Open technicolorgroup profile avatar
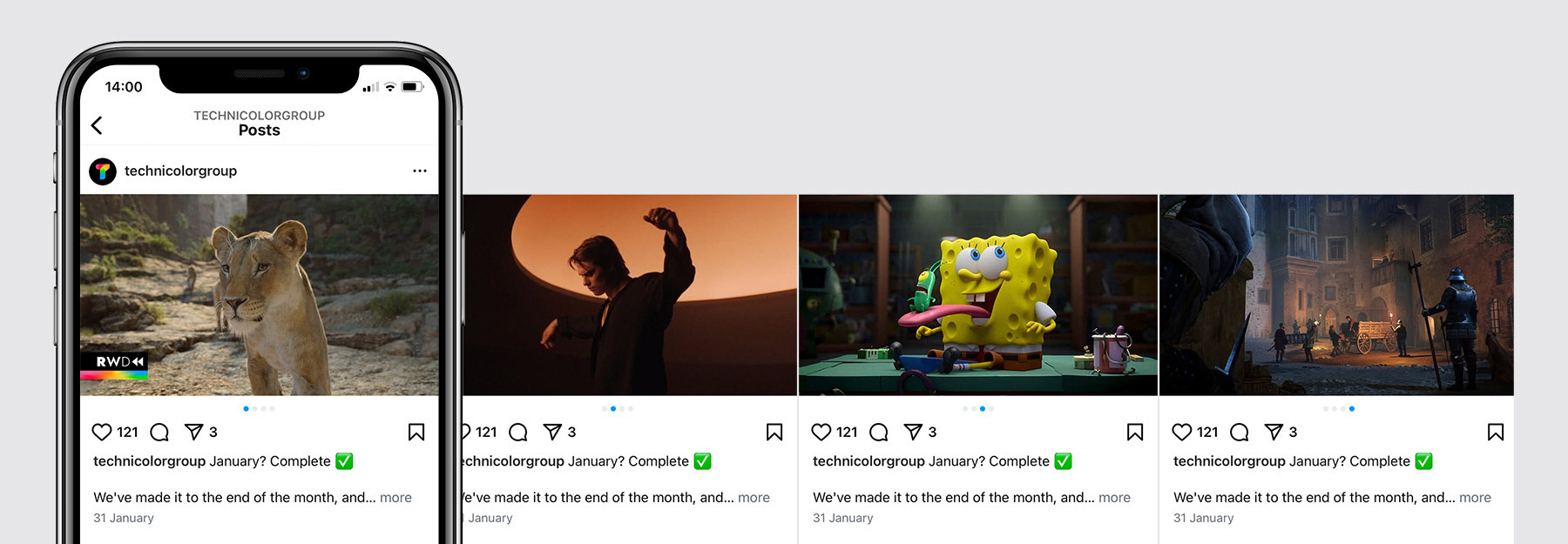The image size is (1568, 544). (103, 171)
